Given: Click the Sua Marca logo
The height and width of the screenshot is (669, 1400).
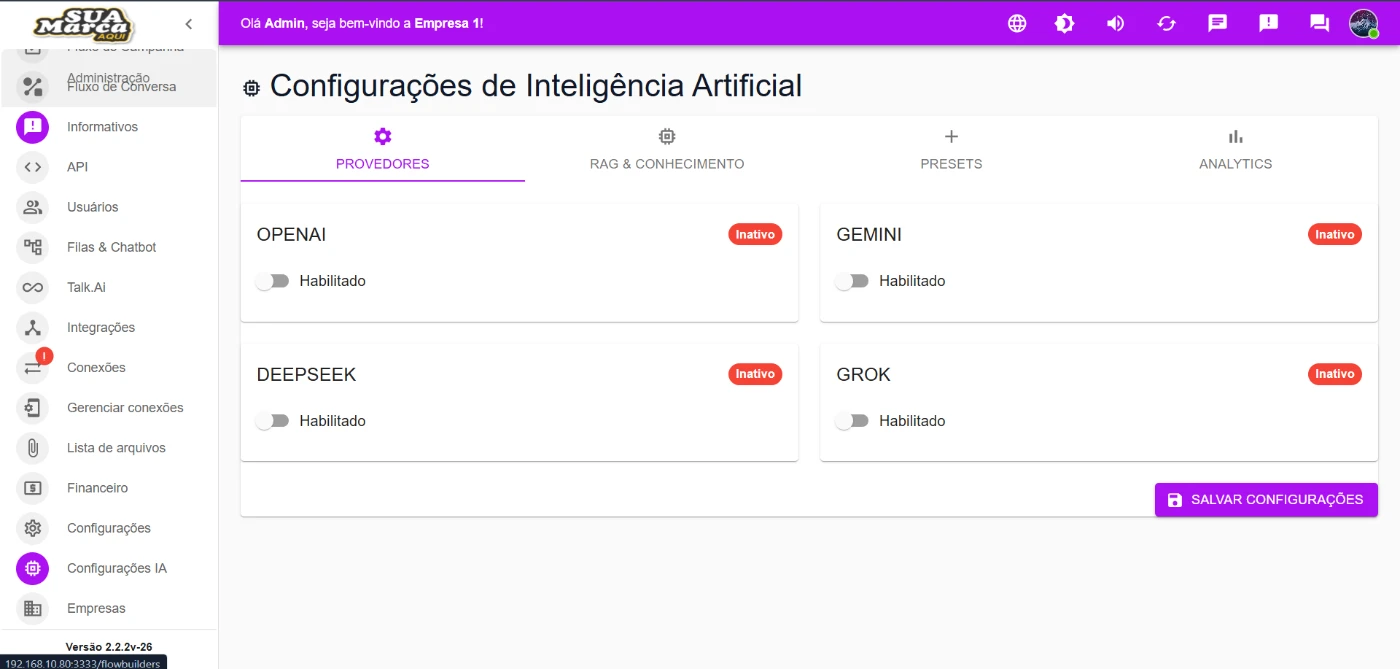Looking at the screenshot, I should 84,24.
